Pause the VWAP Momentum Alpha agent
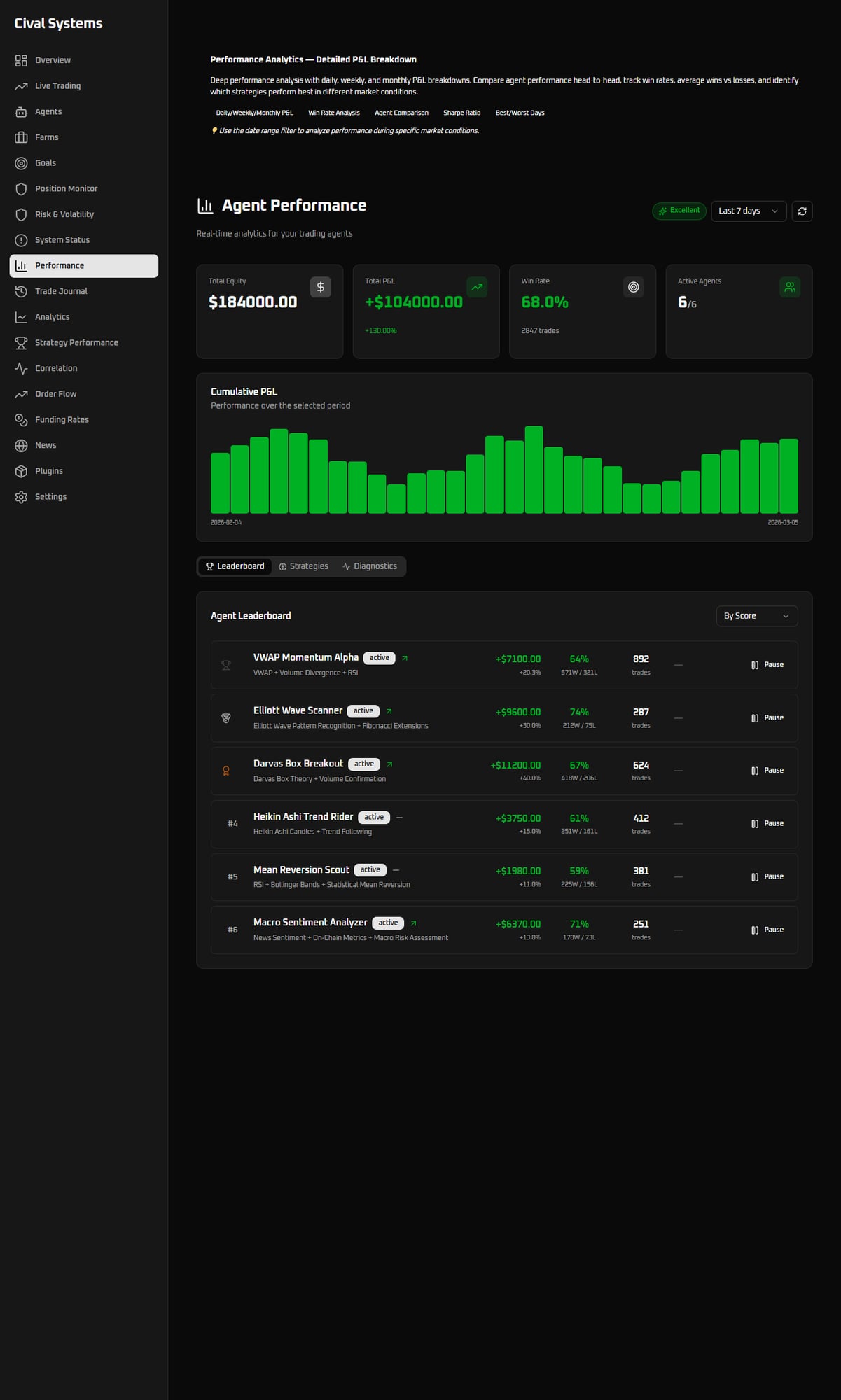The height and width of the screenshot is (1400, 841). click(767, 665)
